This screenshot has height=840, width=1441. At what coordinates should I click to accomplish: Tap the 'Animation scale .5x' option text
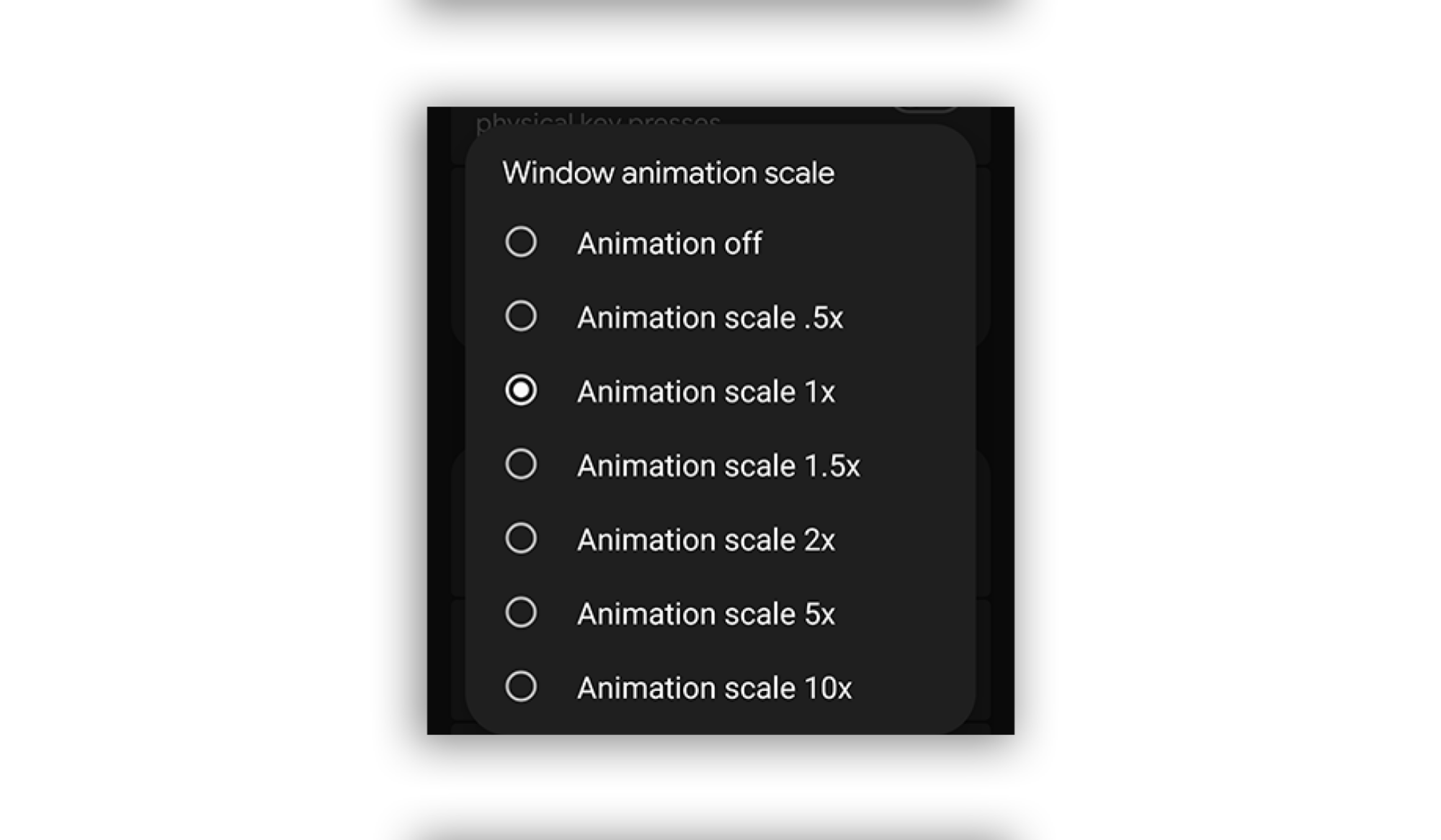click(x=710, y=318)
